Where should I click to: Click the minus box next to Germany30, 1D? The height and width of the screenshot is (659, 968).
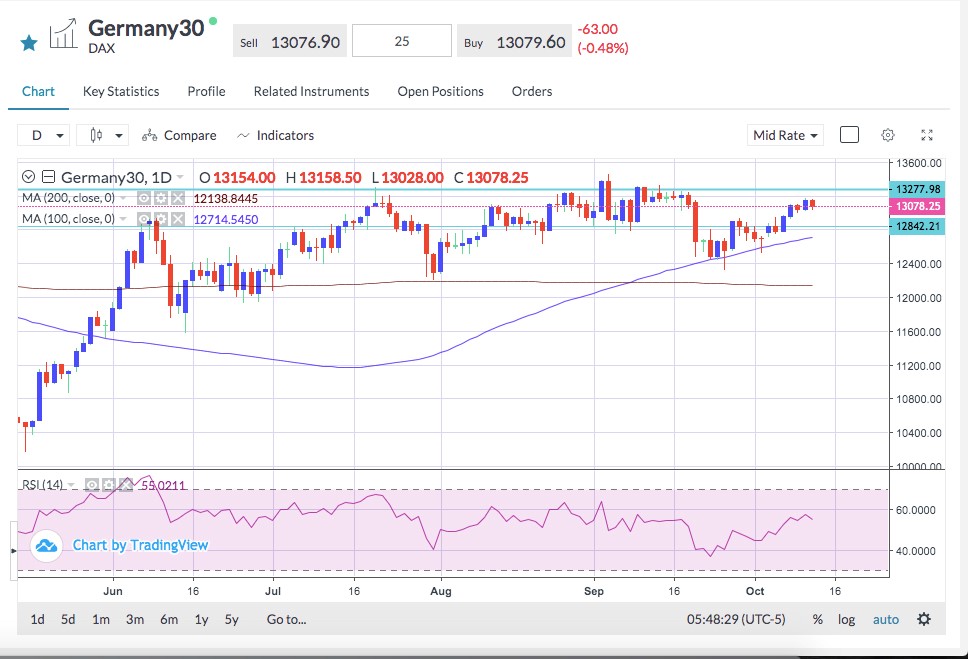(x=48, y=177)
